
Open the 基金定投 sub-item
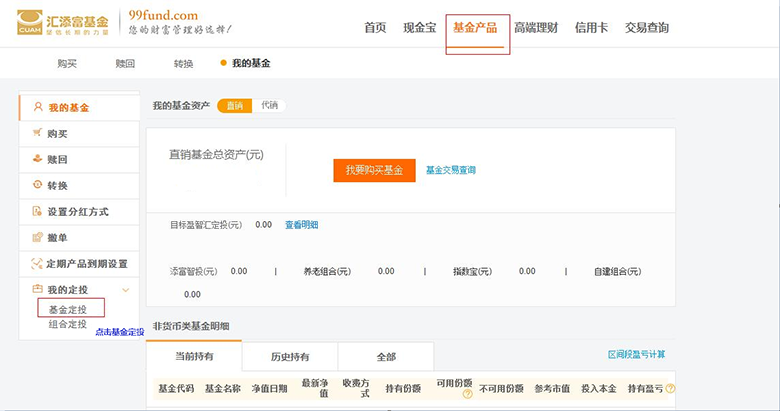[x=69, y=309]
